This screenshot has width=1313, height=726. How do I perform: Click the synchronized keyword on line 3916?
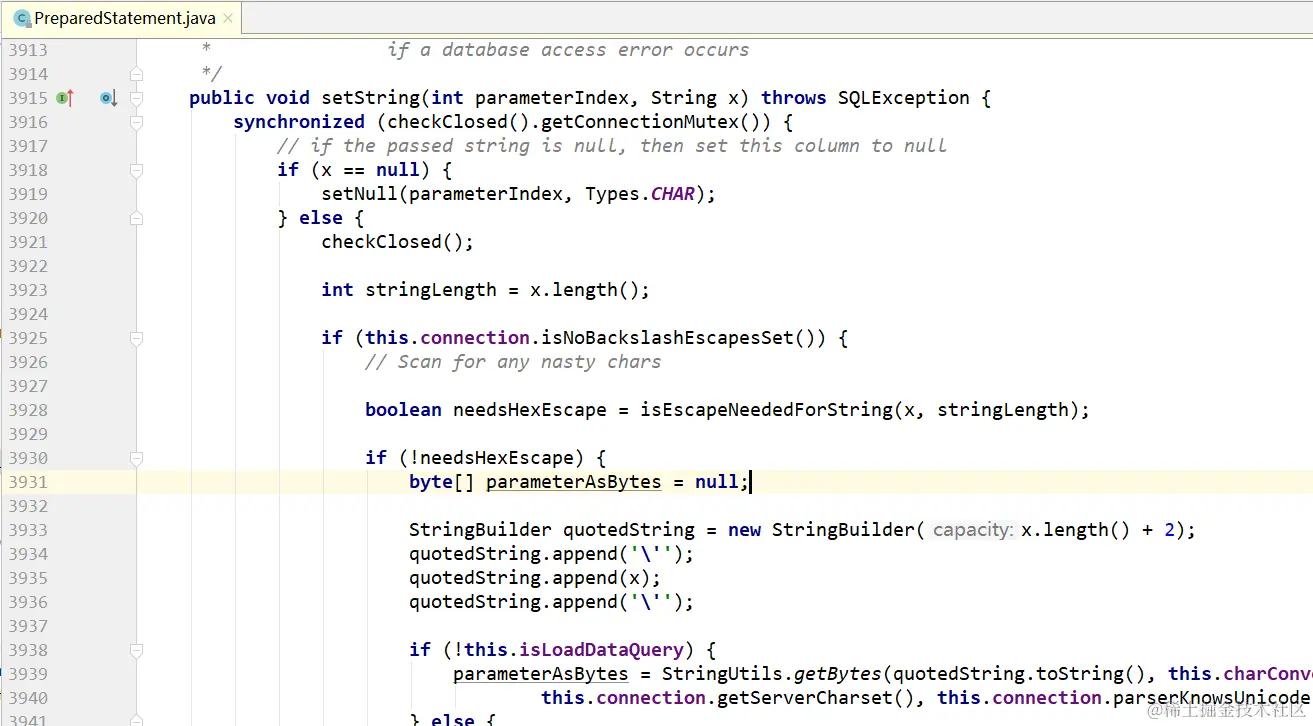299,122
